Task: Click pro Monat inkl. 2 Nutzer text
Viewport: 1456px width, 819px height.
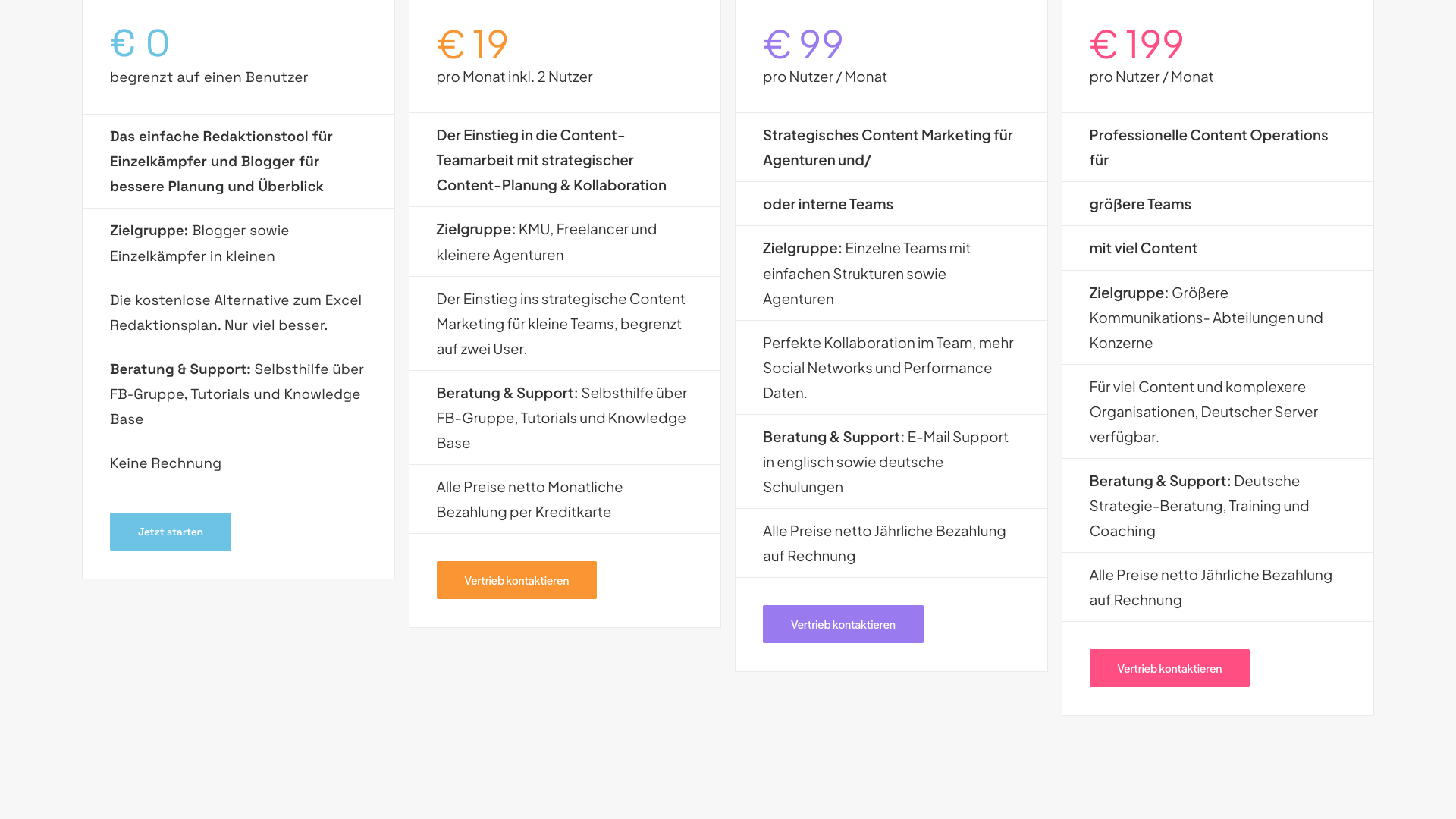Action: point(514,77)
